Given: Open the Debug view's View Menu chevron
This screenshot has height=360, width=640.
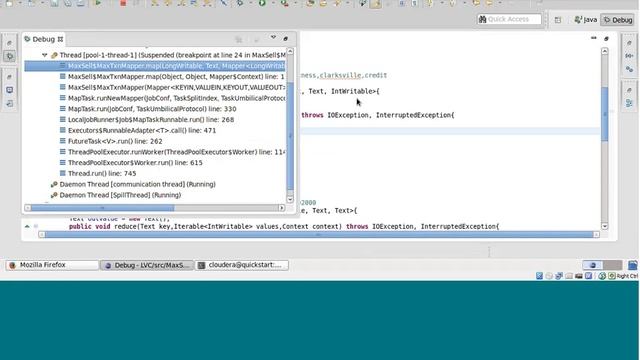Looking at the screenshot, I should click(x=273, y=38).
